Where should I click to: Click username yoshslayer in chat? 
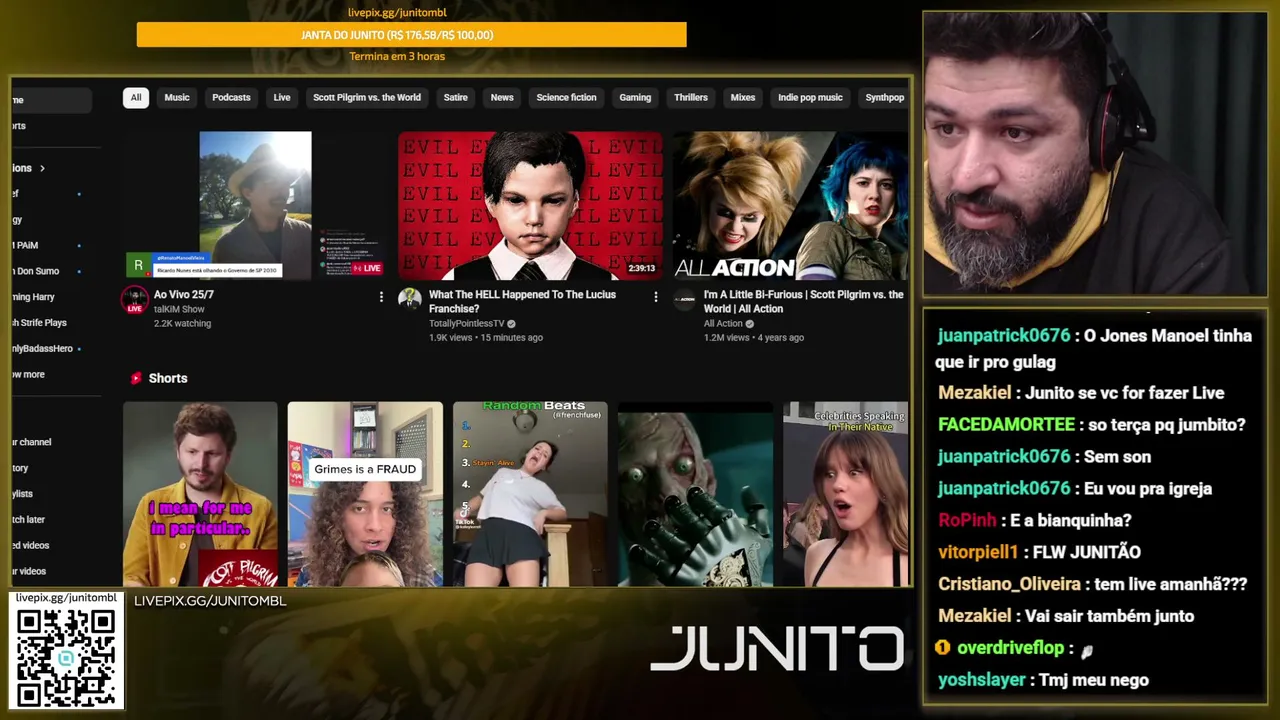982,680
